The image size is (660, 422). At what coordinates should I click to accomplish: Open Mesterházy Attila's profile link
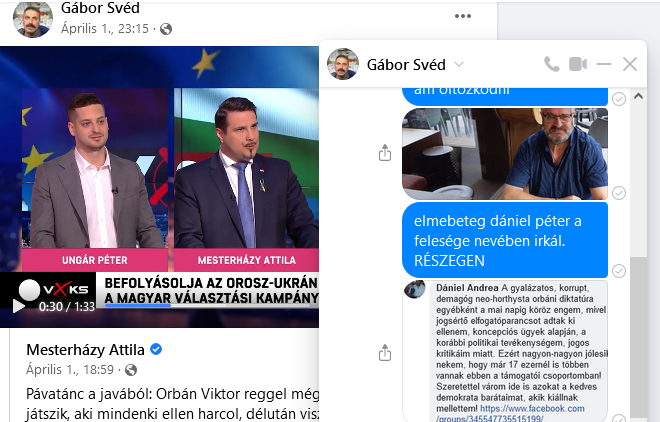85,350
